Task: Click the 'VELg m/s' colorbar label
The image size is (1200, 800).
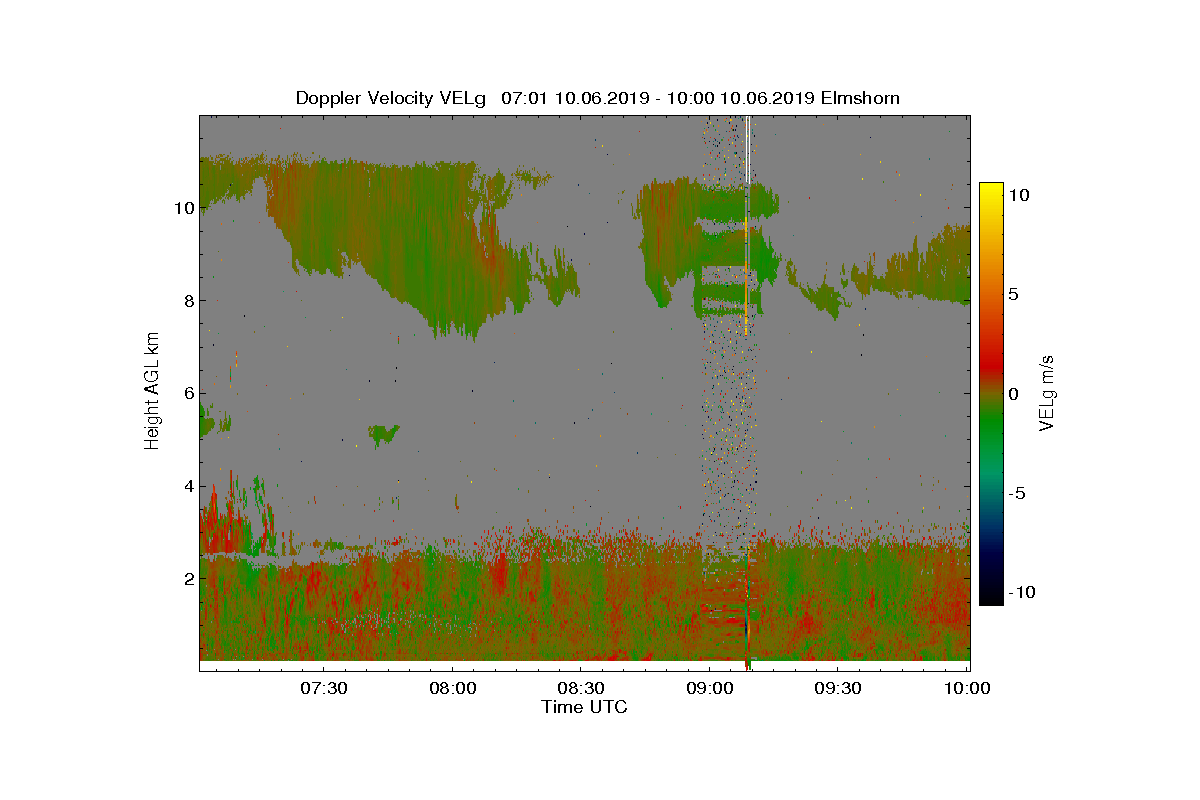Action: 1047,392
